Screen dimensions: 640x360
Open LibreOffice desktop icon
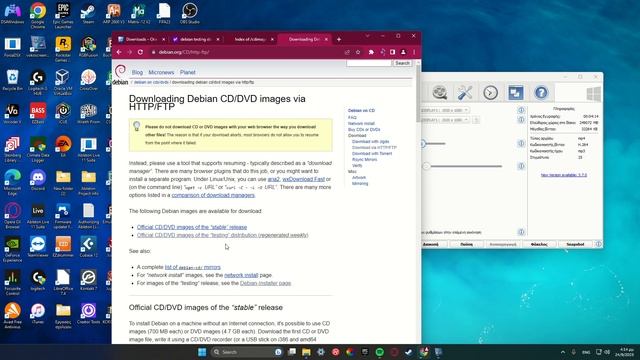(x=63, y=282)
